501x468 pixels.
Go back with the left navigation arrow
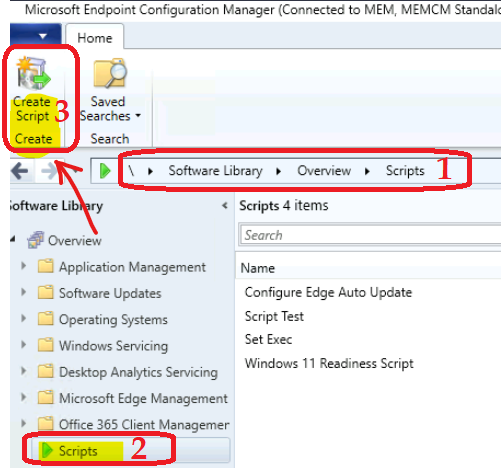point(20,171)
